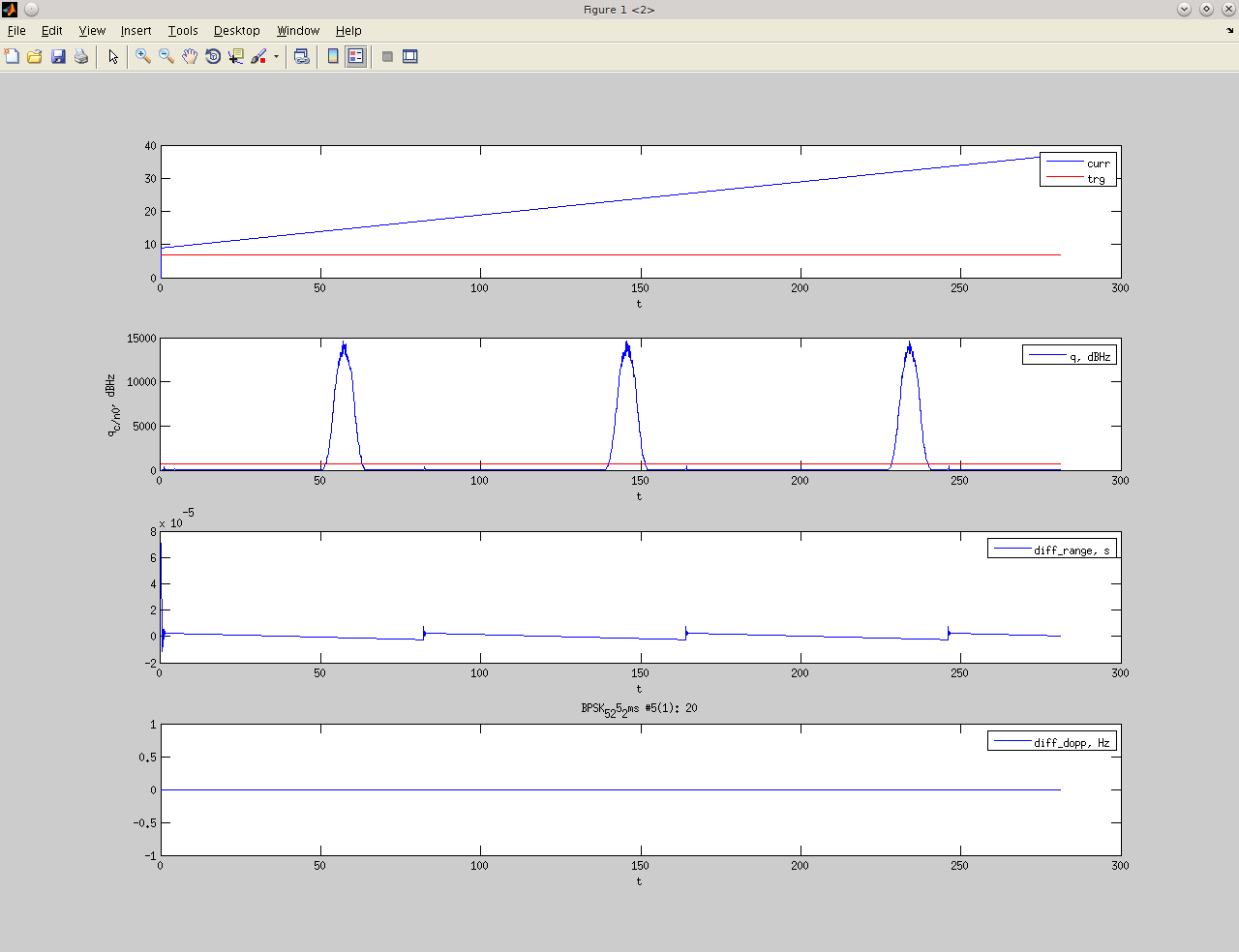This screenshot has height=952, width=1239.
Task: Click the New Figure toolbar icon
Action: click(12, 56)
